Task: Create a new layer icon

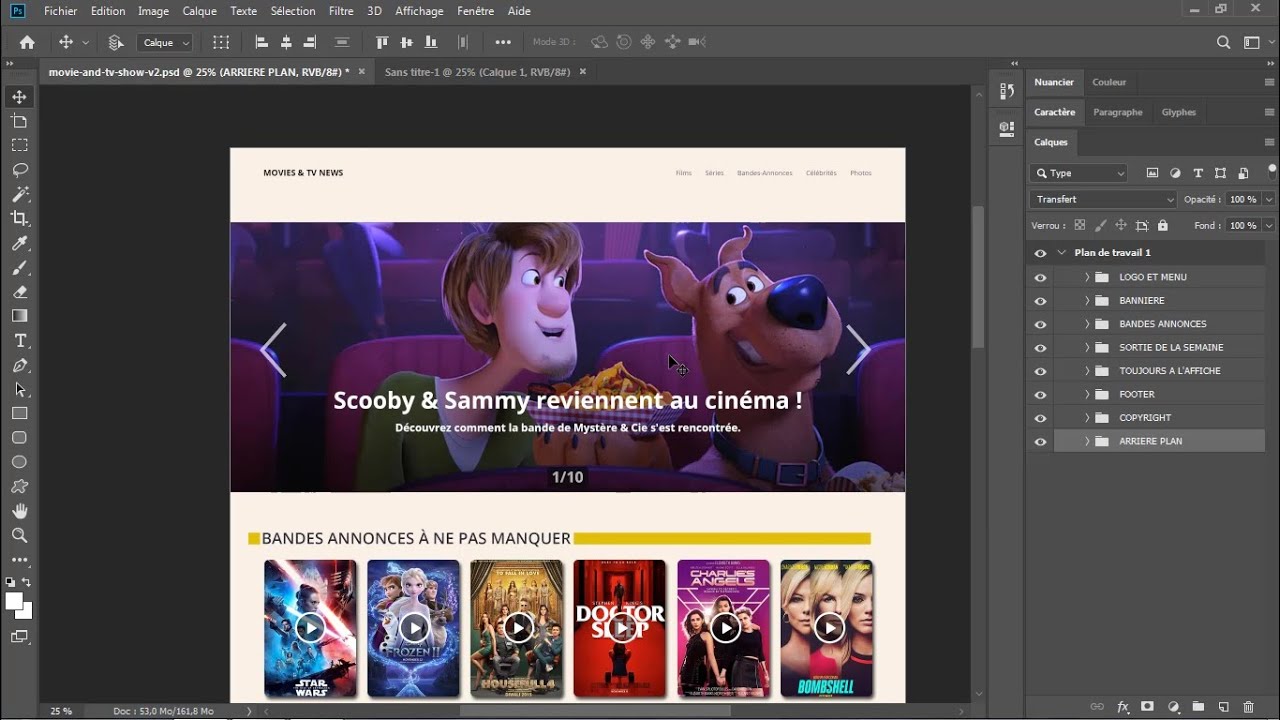Action: point(1223,707)
